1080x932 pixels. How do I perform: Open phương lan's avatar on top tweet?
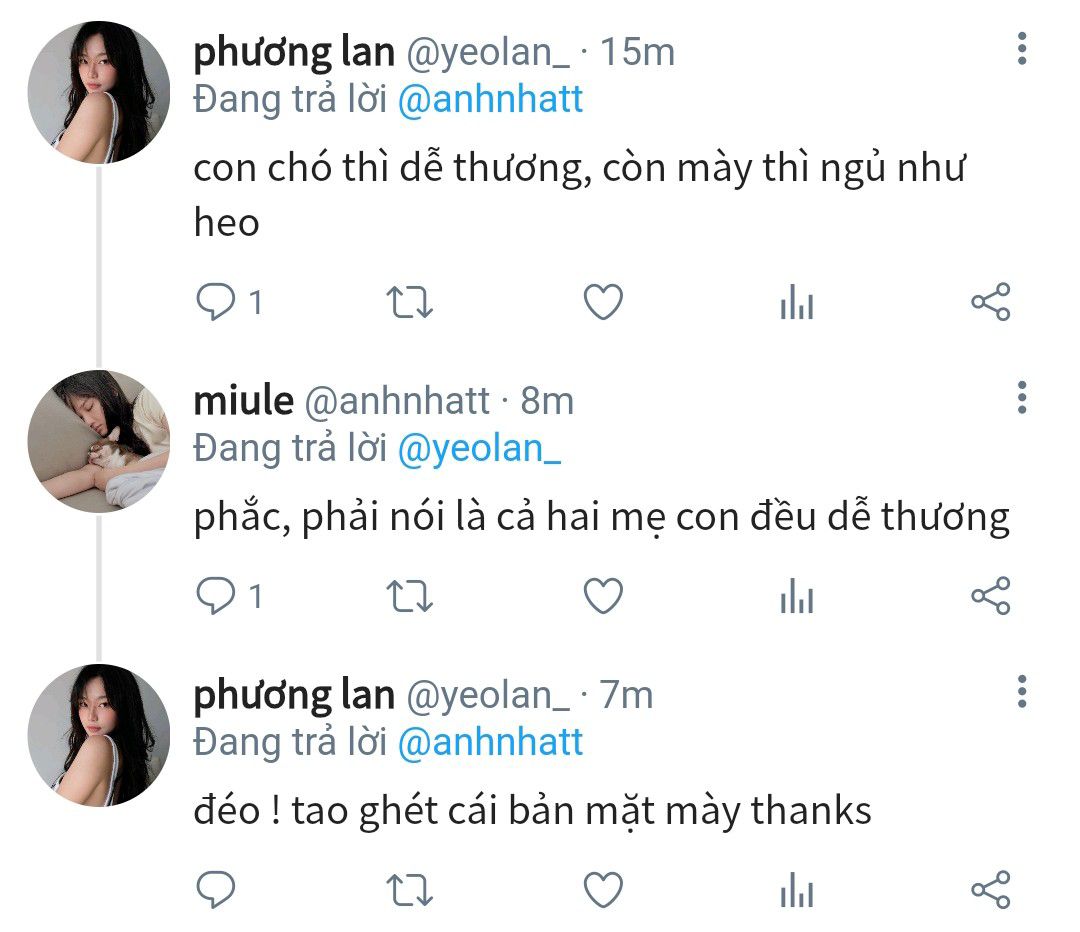pos(99,92)
